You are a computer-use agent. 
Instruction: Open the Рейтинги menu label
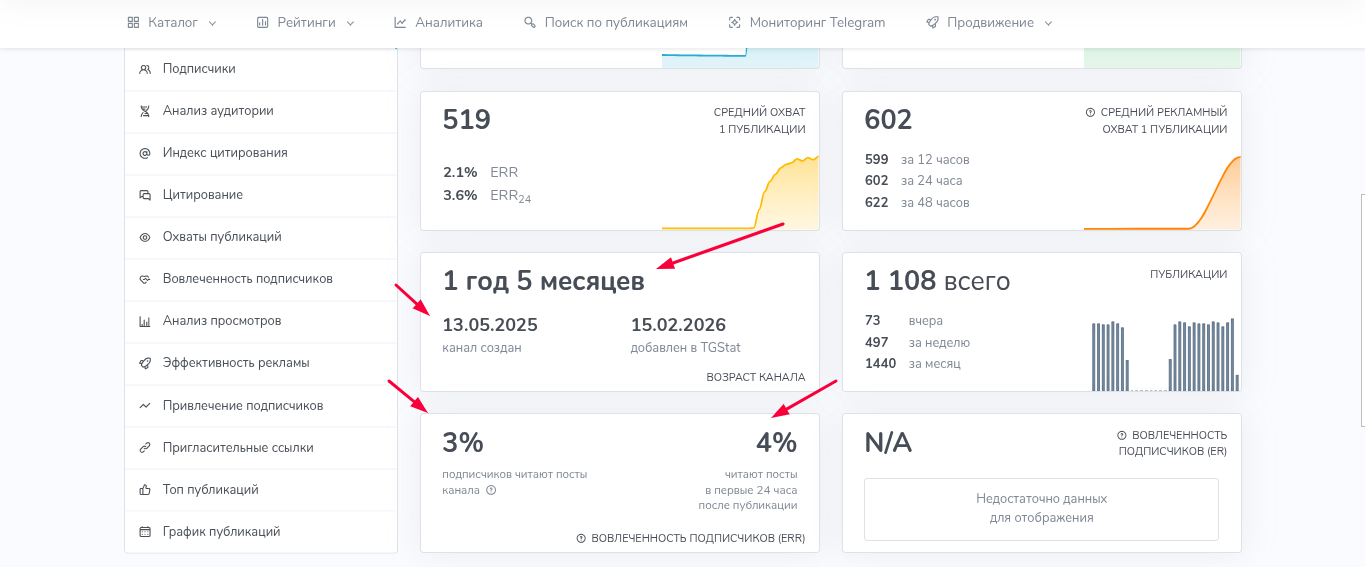click(306, 22)
